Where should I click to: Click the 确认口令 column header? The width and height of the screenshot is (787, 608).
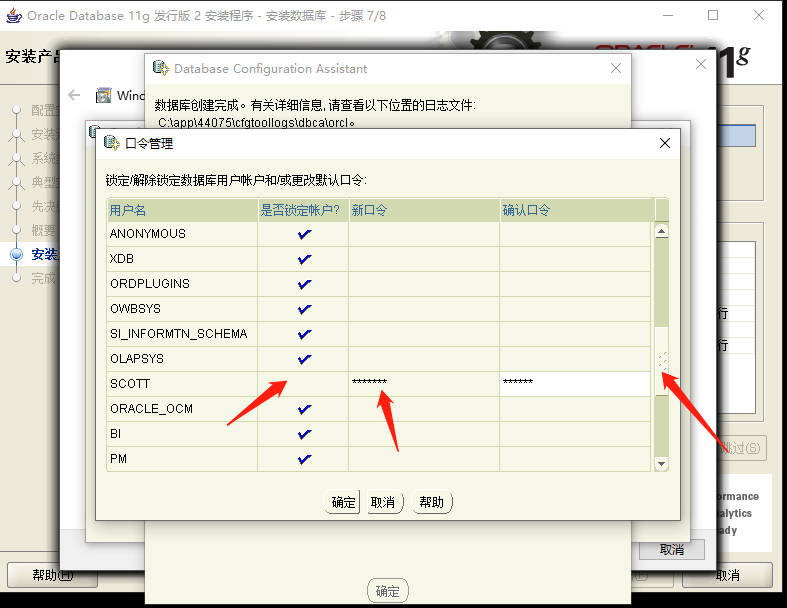(577, 210)
